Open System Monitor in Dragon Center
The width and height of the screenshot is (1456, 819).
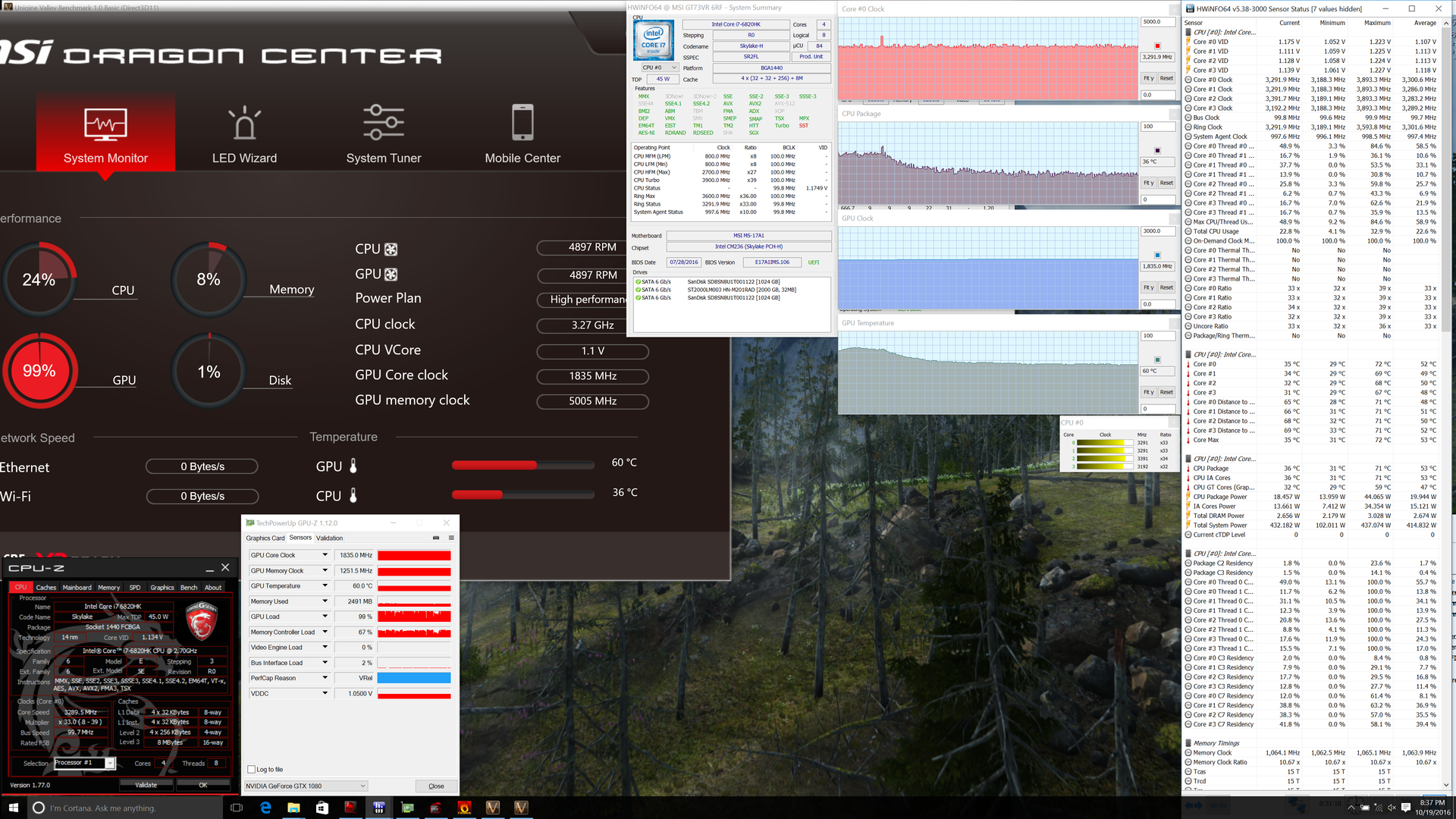point(105,133)
